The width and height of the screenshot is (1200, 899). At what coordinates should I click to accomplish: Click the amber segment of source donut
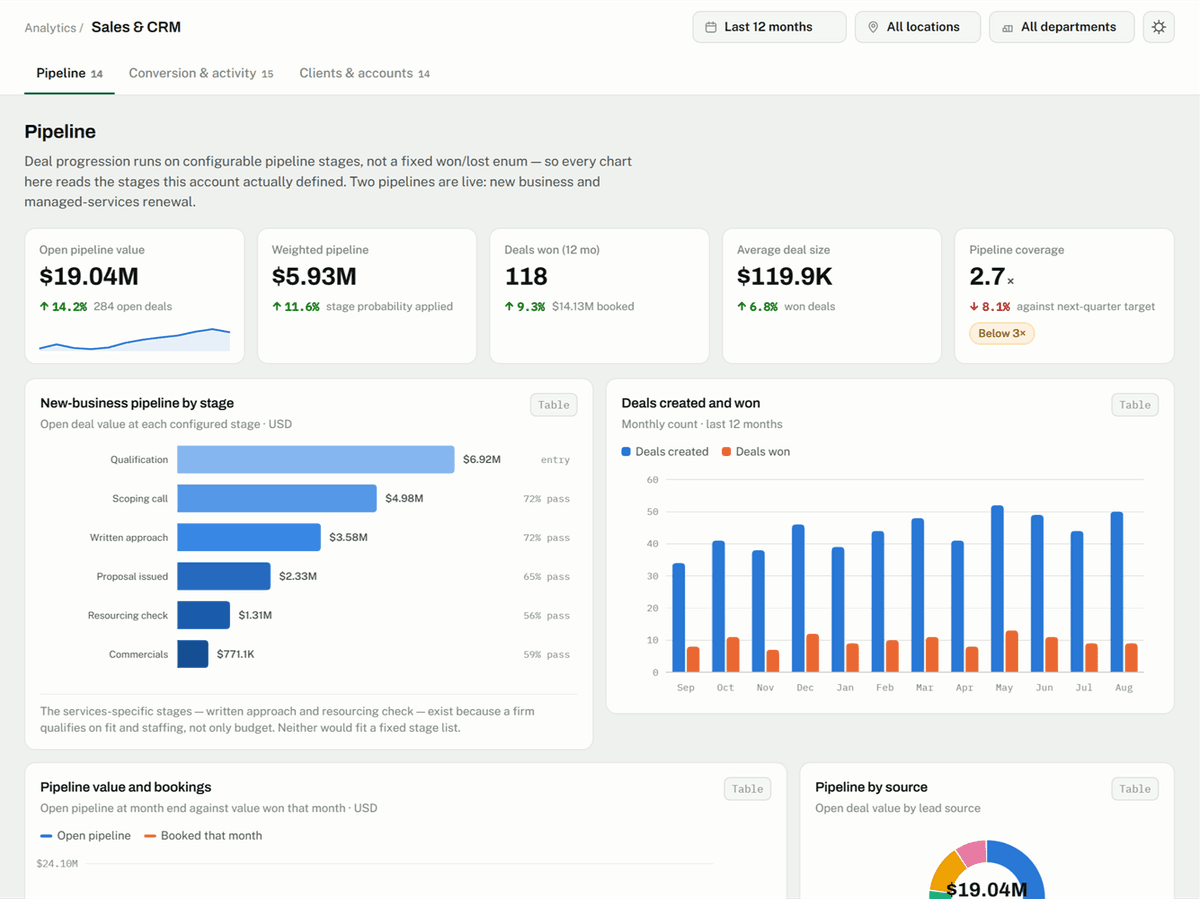click(x=946, y=872)
